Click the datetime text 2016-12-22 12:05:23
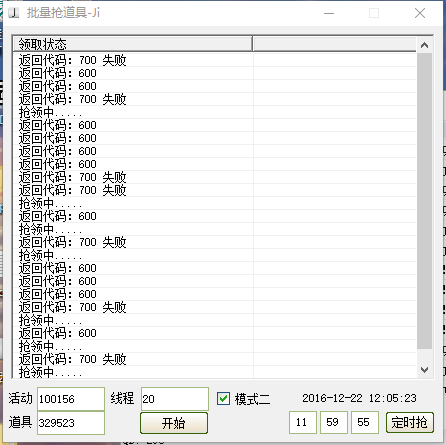The image size is (446, 445). click(359, 398)
